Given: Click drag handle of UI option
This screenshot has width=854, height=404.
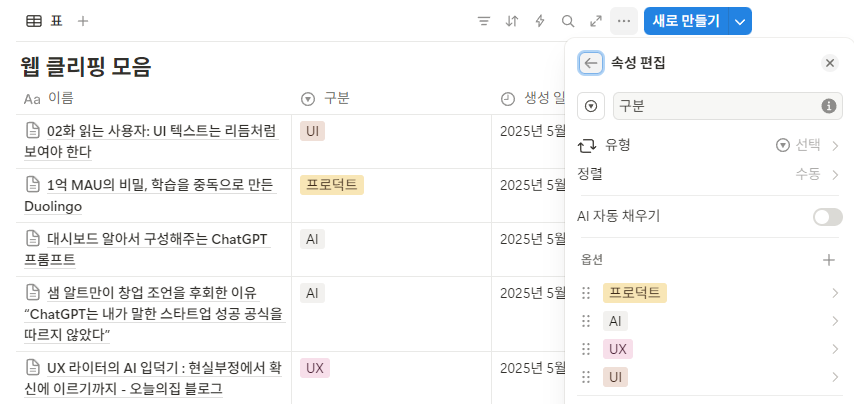Looking at the screenshot, I should [x=586, y=377].
